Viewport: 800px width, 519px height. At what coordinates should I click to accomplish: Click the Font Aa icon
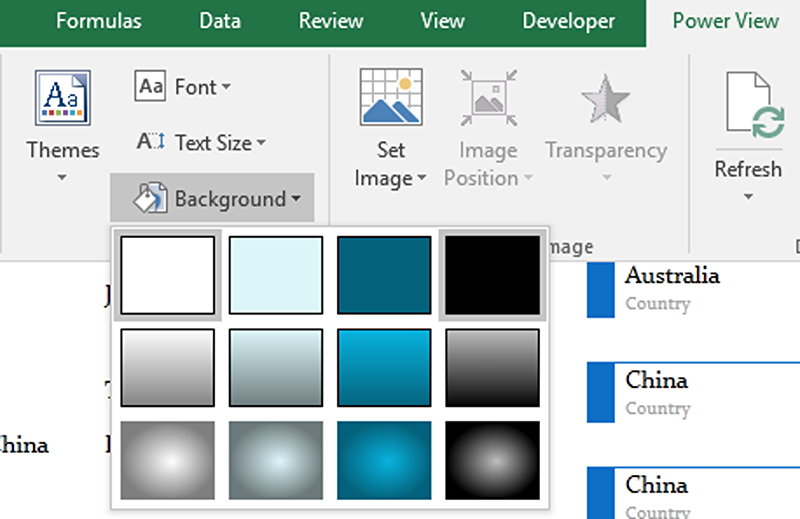150,86
